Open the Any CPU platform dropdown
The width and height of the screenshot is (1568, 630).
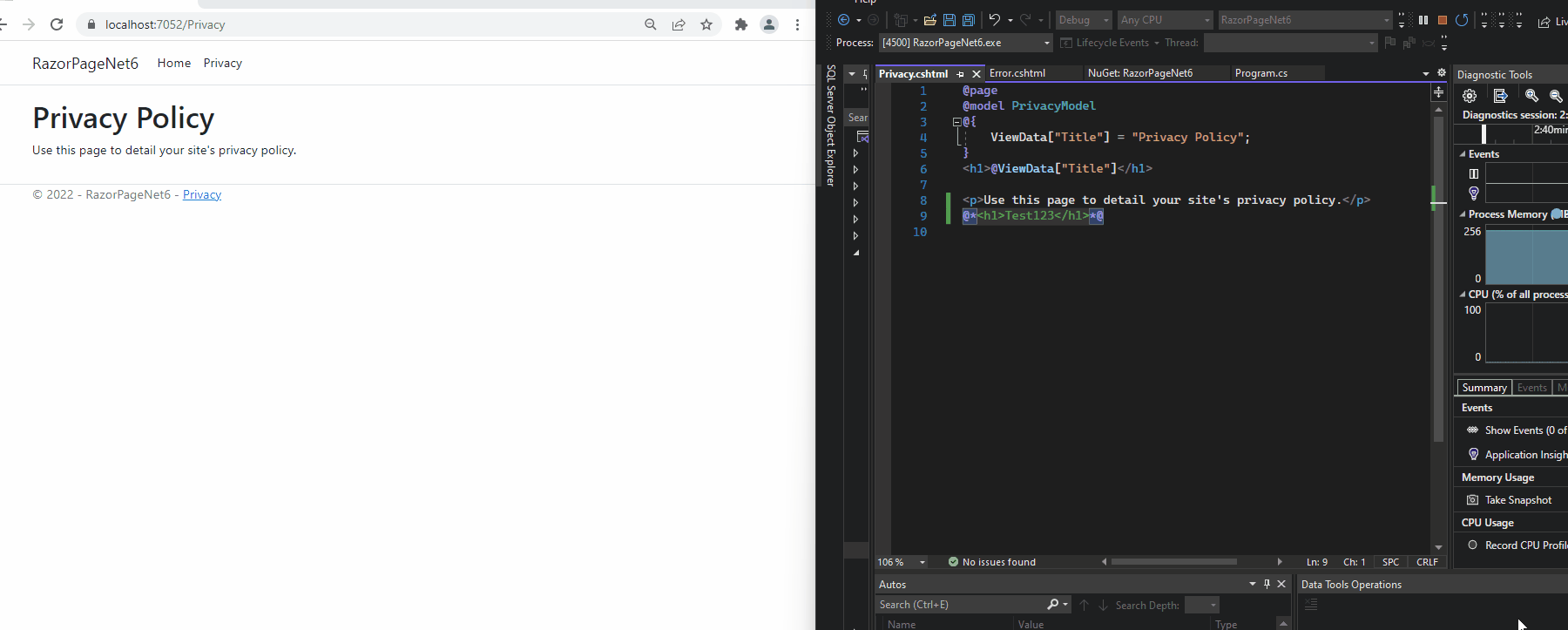pyautogui.click(x=1165, y=20)
